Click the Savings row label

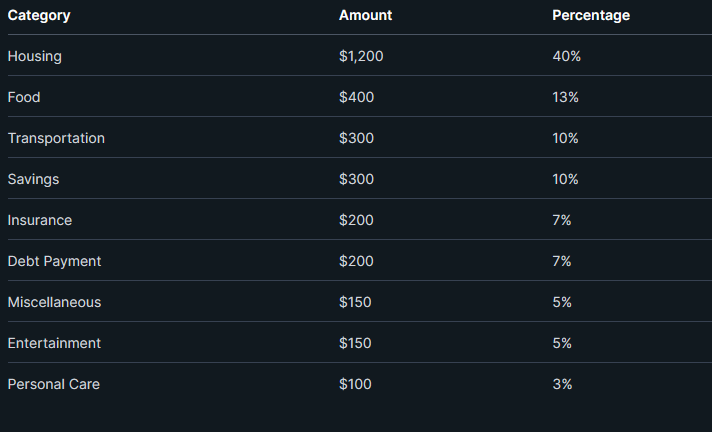coord(33,179)
